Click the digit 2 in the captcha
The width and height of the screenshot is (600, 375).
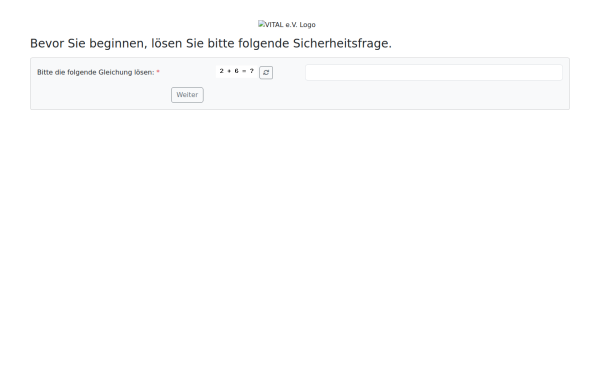(222, 71)
